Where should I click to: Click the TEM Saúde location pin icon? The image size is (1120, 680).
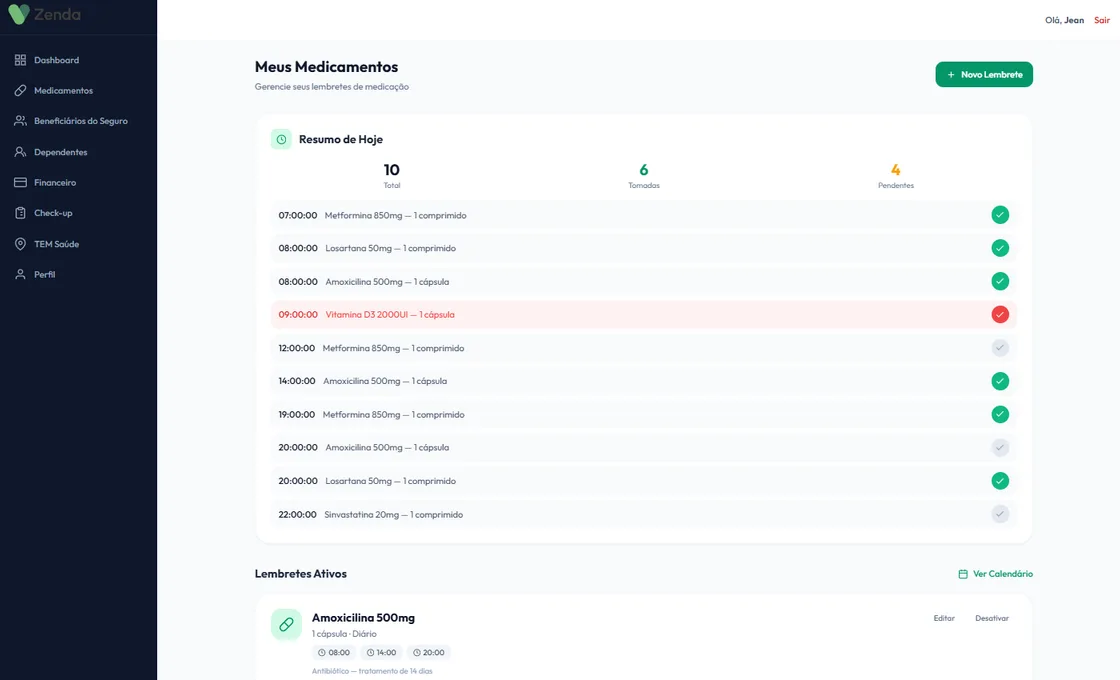pyautogui.click(x=20, y=244)
